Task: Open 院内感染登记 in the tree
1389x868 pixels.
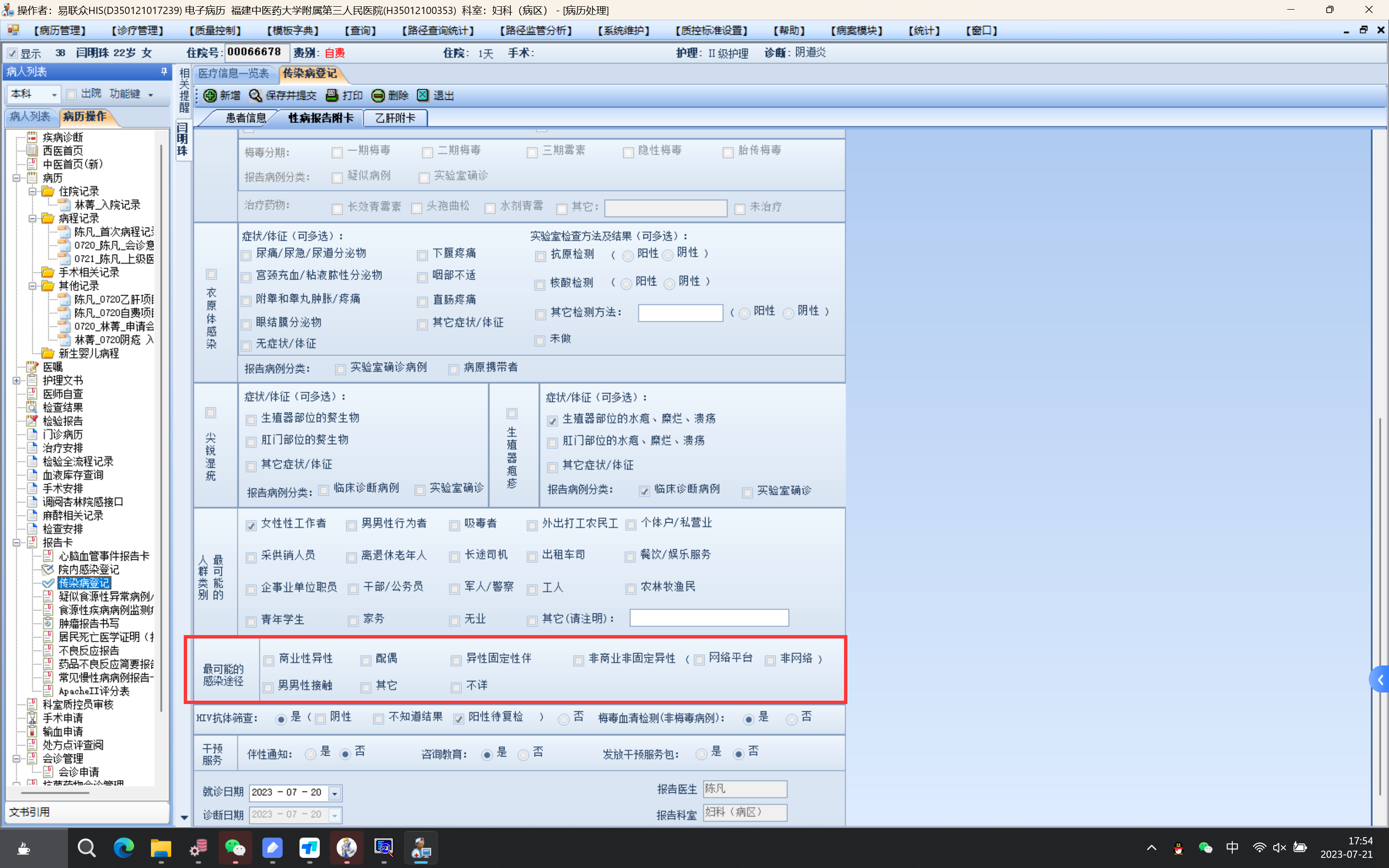Action: point(88,570)
